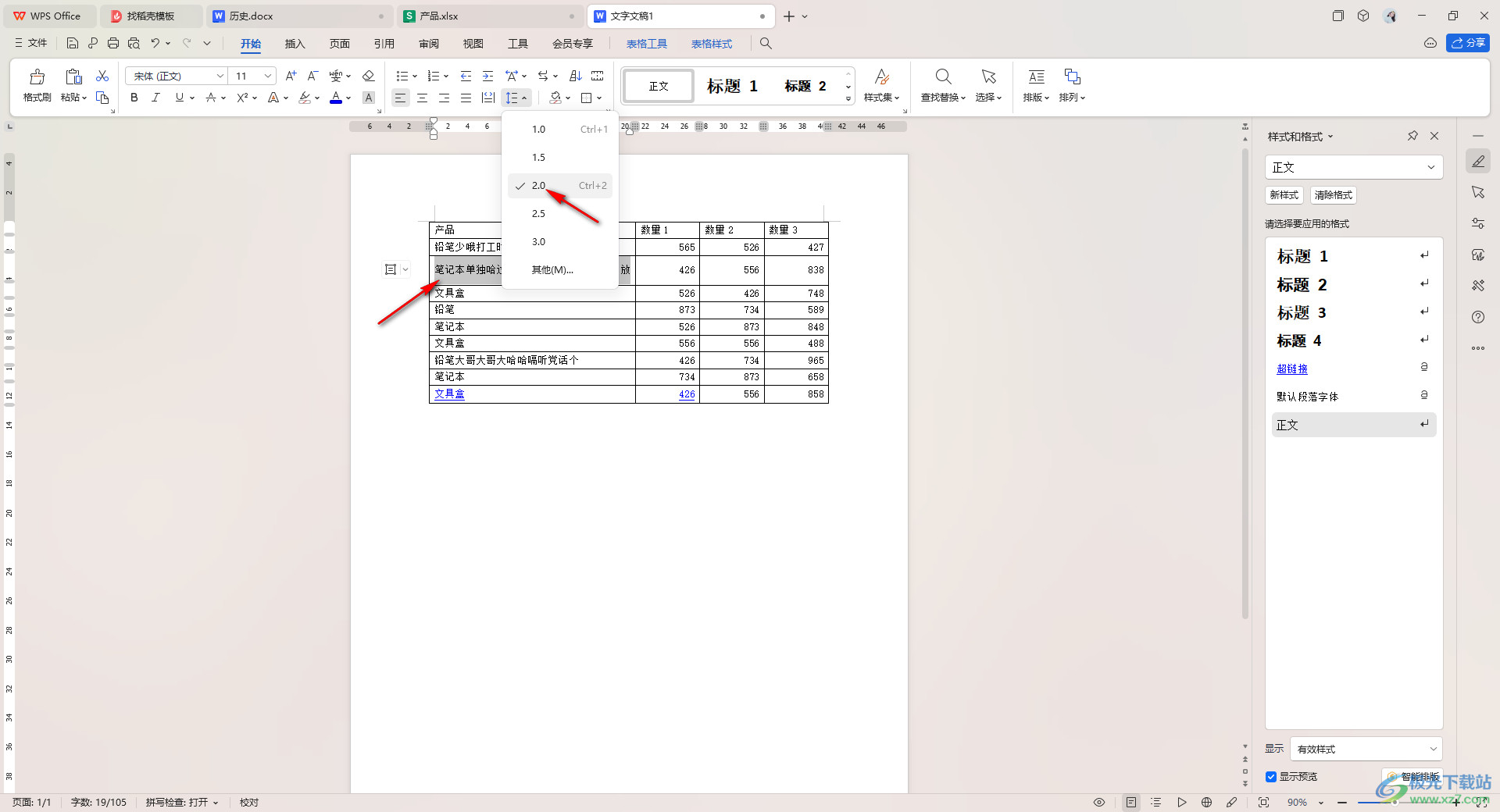This screenshot has width=1500, height=812.
Task: Expand the 样式集 dropdown
Action: (x=881, y=98)
